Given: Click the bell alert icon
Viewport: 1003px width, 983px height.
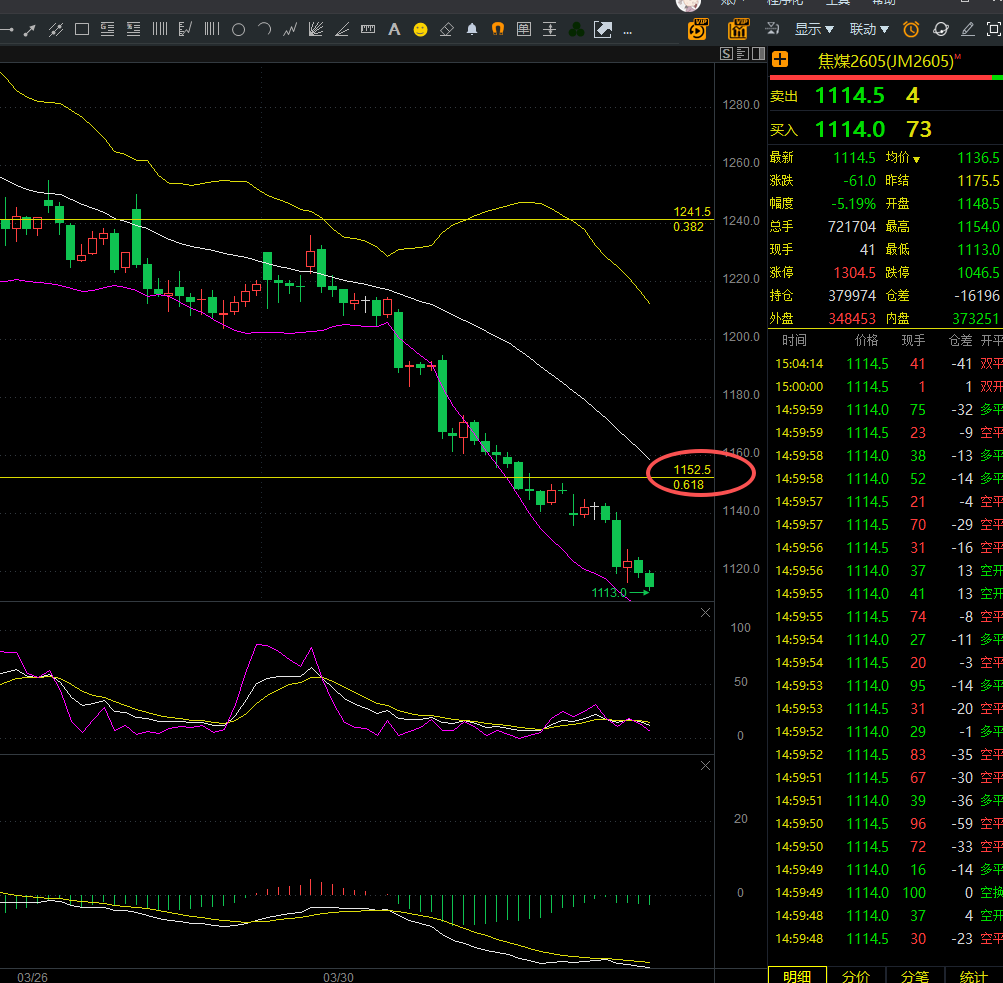Looking at the screenshot, I should tap(472, 30).
